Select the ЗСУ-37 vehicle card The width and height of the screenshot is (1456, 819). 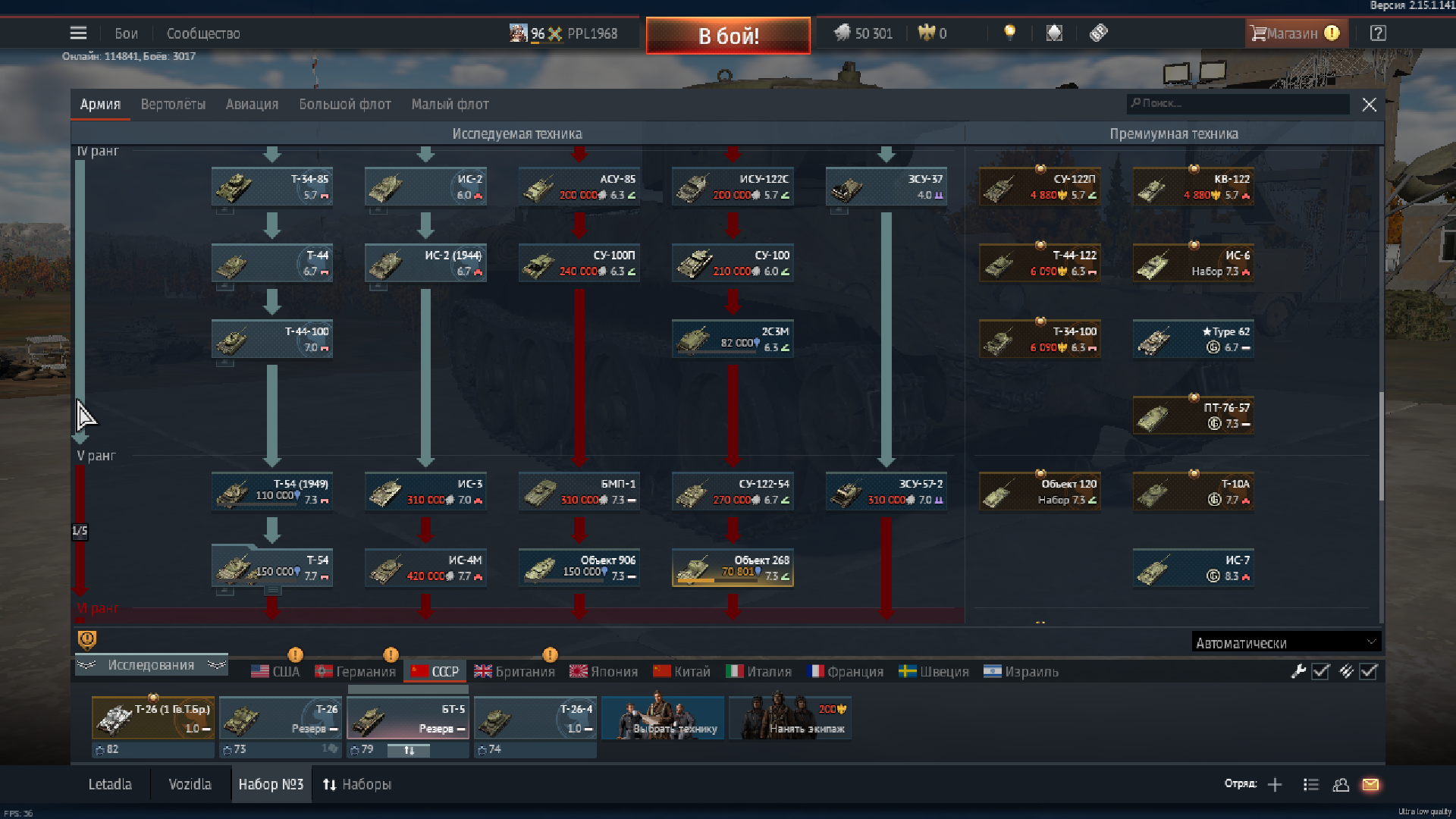point(886,187)
